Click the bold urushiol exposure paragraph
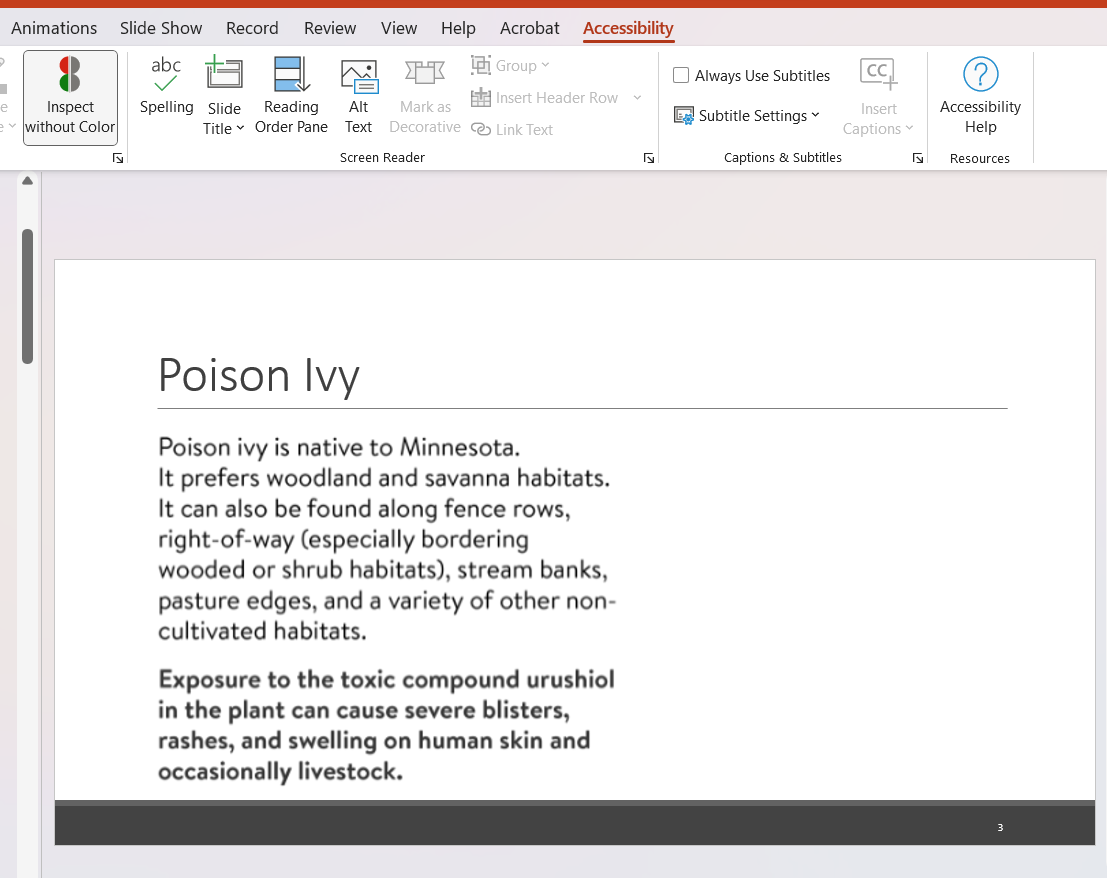Viewport: 1107px width, 878px height. coord(387,726)
